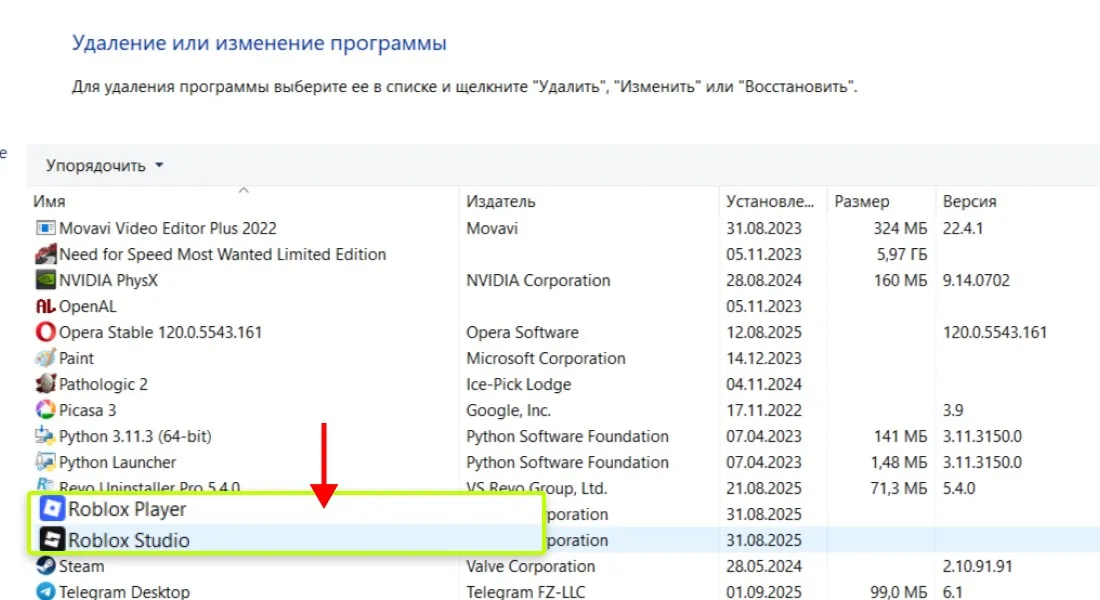Click the Paint icon
The image size is (1100, 600).
[x=46, y=358]
